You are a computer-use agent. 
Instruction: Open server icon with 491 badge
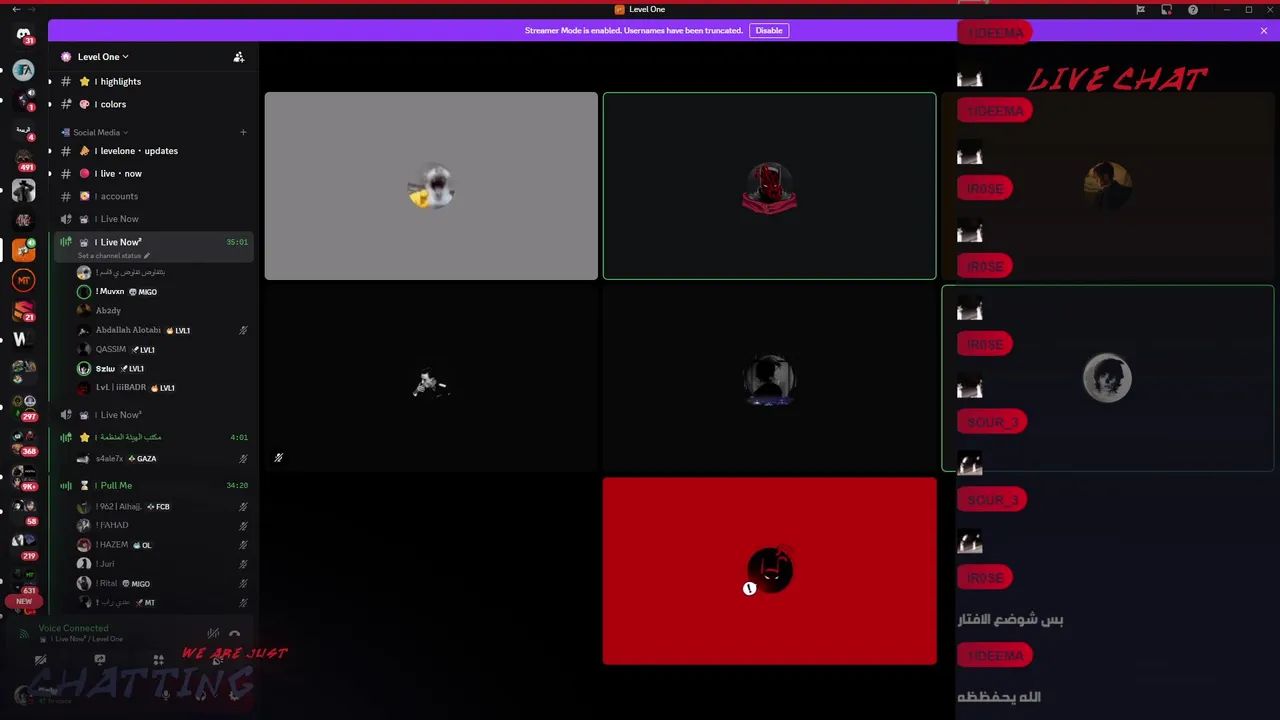pyautogui.click(x=23, y=160)
